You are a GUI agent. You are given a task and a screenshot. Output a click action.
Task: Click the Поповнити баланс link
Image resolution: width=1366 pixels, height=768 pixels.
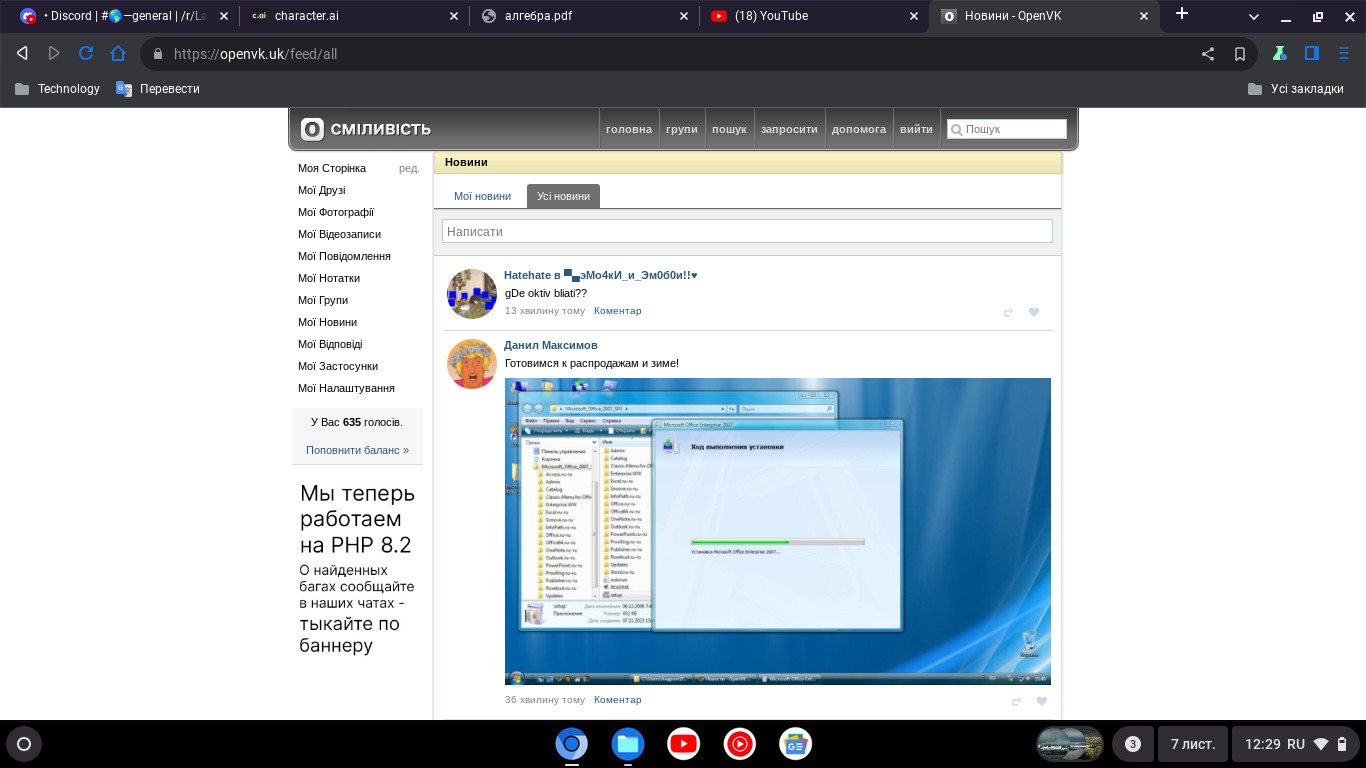tap(357, 450)
